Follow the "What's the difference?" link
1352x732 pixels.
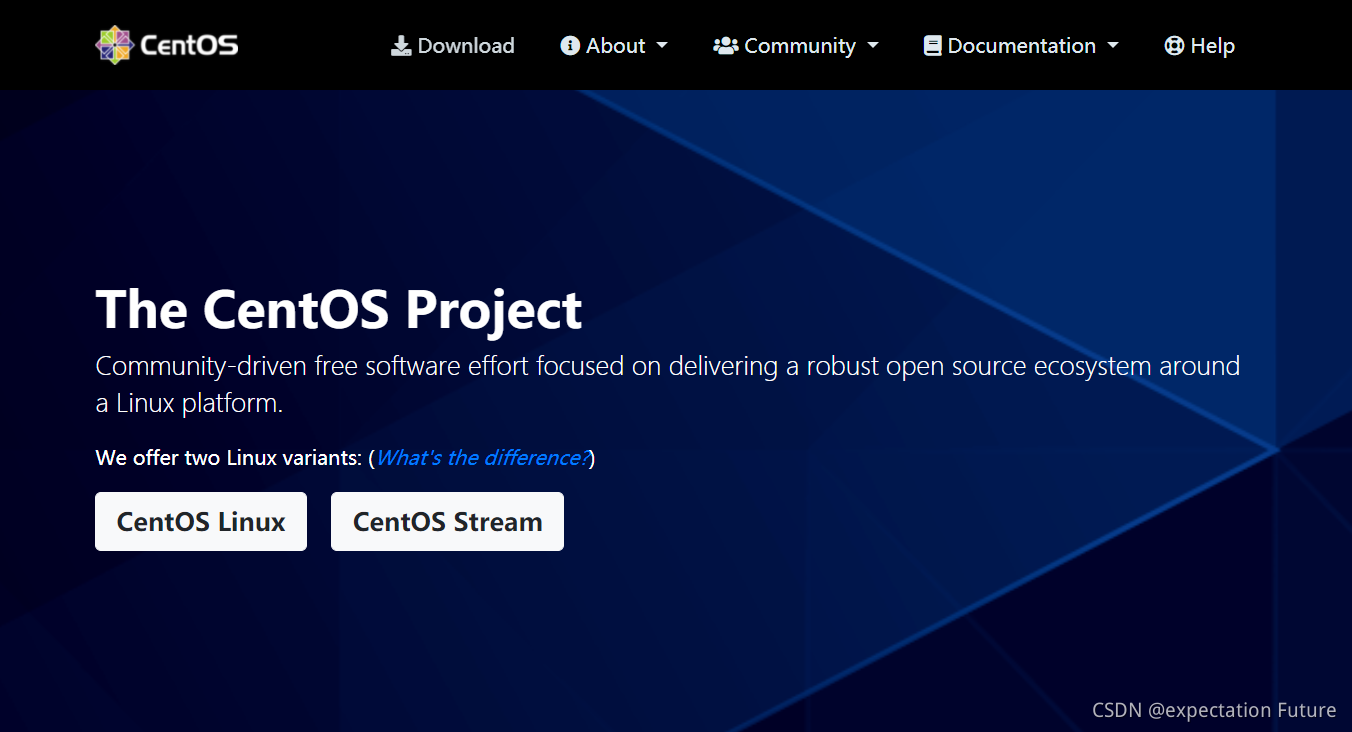tap(482, 458)
